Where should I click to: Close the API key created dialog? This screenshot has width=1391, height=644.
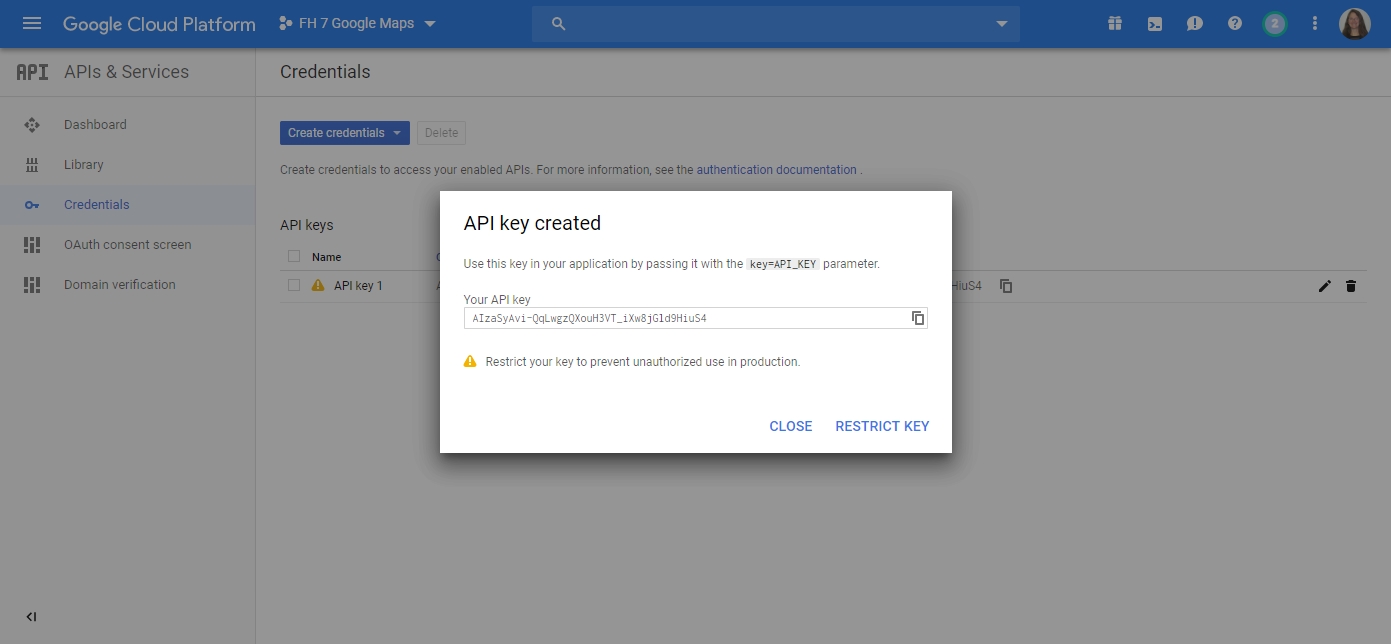tap(791, 426)
